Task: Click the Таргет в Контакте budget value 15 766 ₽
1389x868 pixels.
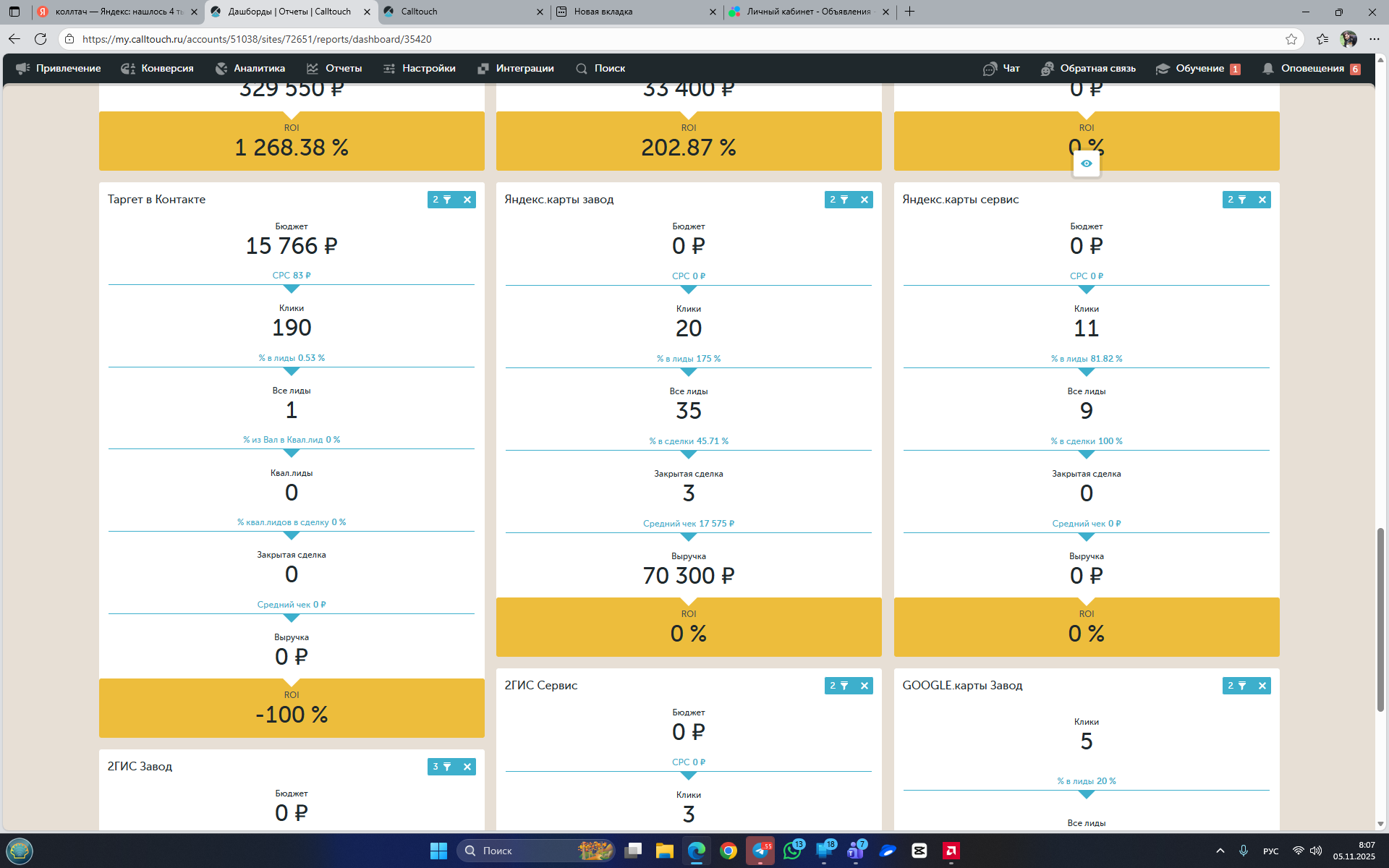Action: point(292,246)
